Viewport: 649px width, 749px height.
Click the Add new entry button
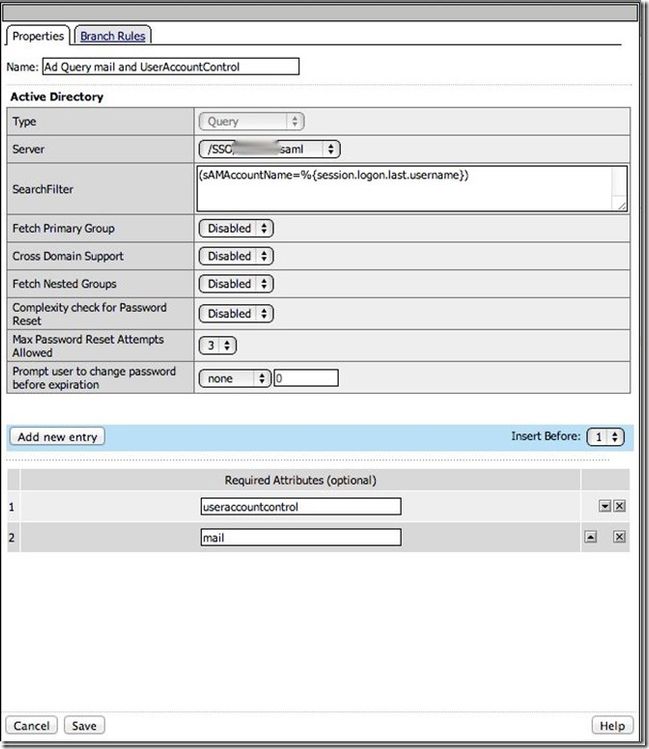coord(57,437)
